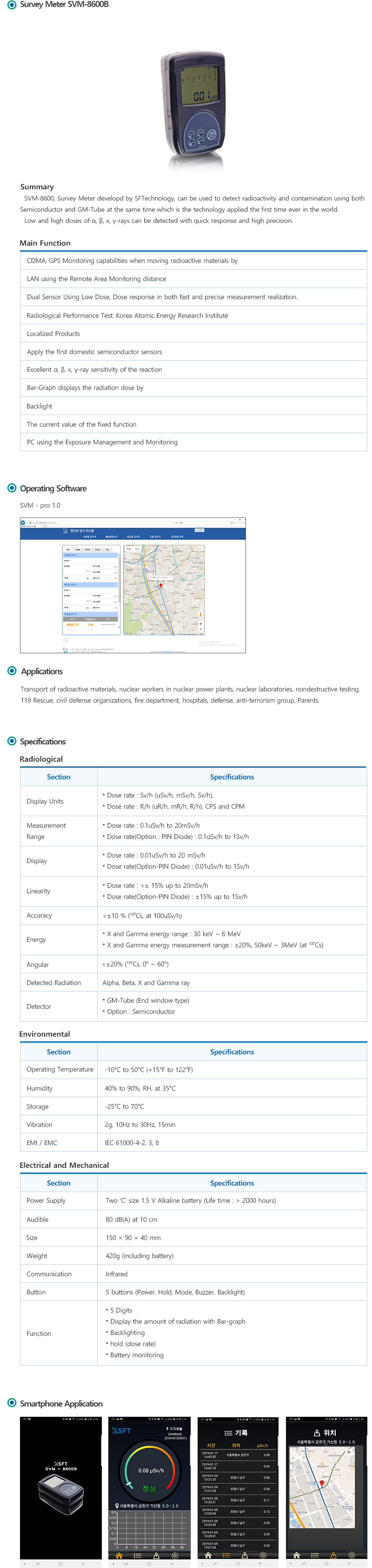Image resolution: width=372 pixels, height=1568 pixels.
Task: Select the 'Power Supply' row label
Action: [46, 1200]
